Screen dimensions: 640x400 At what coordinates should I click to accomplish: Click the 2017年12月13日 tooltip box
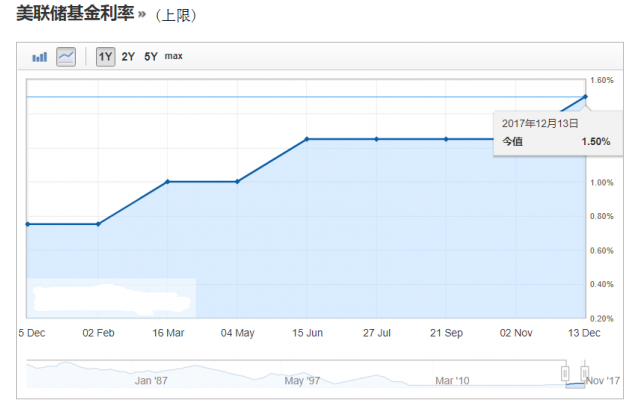tap(555, 132)
